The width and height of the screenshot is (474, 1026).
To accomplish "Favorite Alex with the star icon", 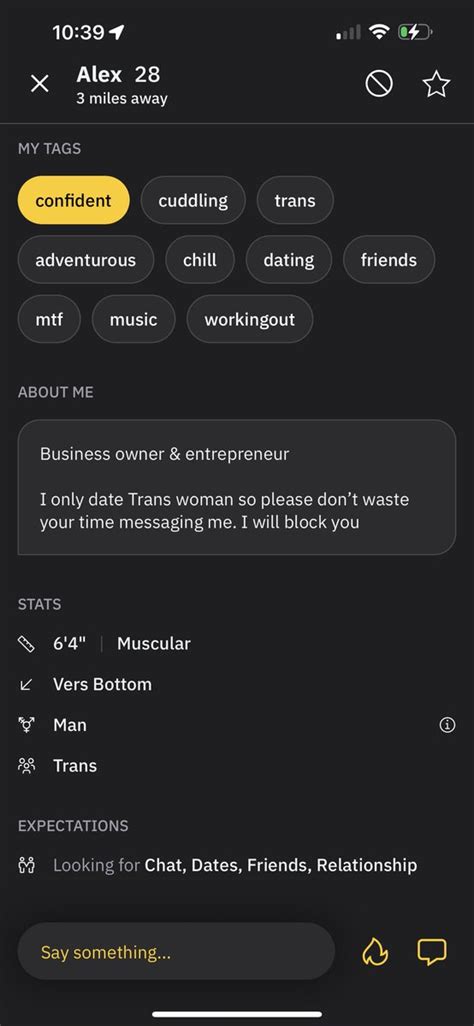I will [x=436, y=84].
